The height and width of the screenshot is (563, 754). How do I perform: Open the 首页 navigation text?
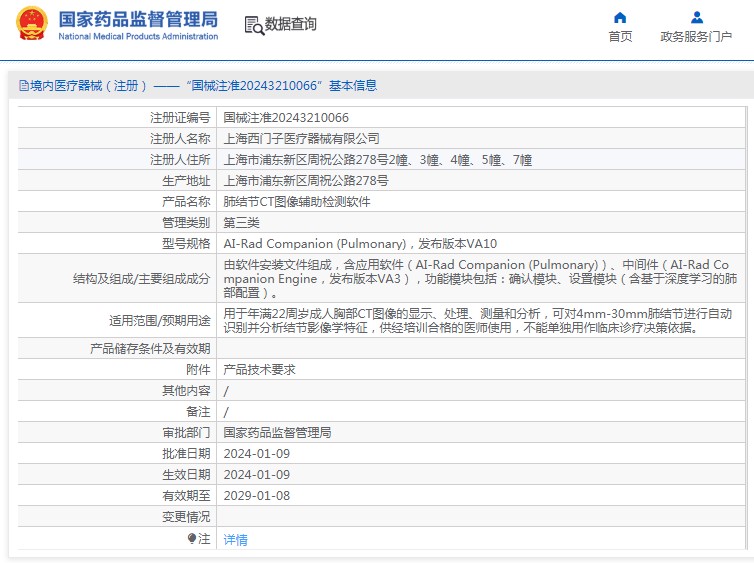[x=620, y=37]
